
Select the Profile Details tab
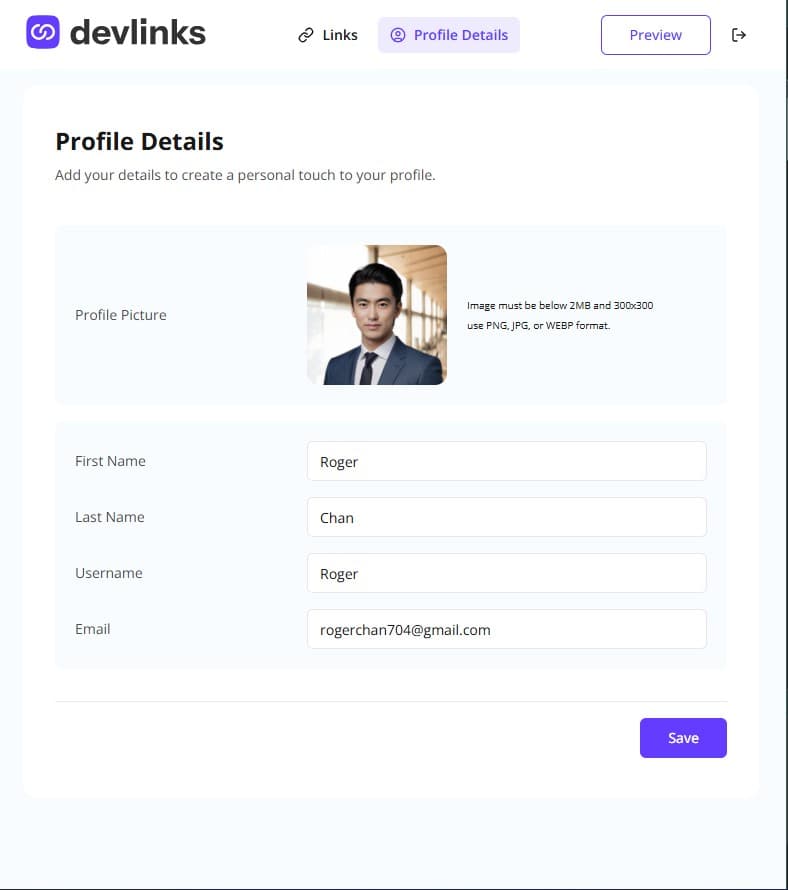tap(449, 35)
